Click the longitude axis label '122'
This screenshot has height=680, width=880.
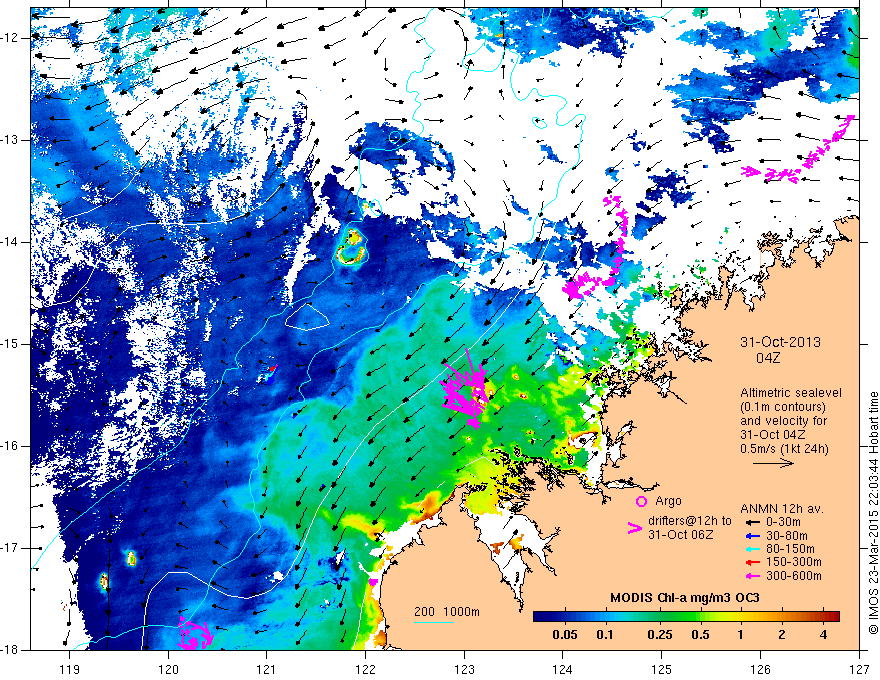click(365, 670)
